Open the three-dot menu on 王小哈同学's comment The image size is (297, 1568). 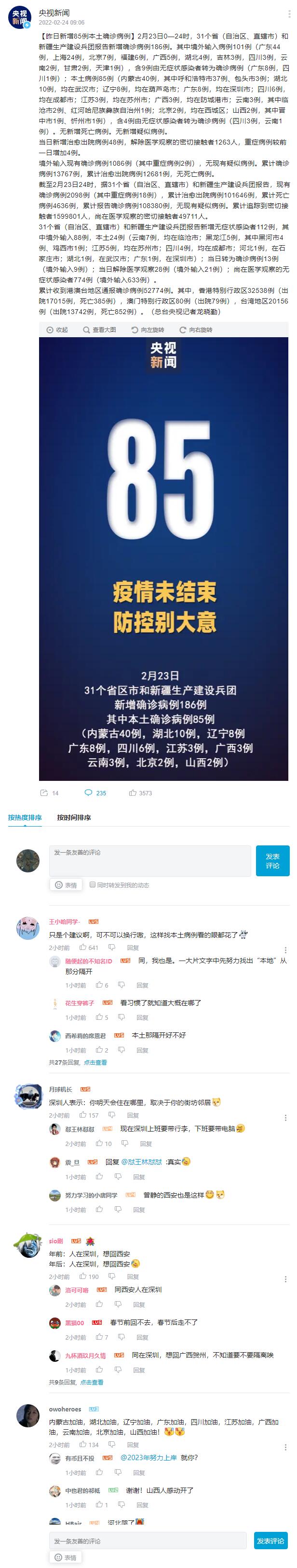[285, 949]
